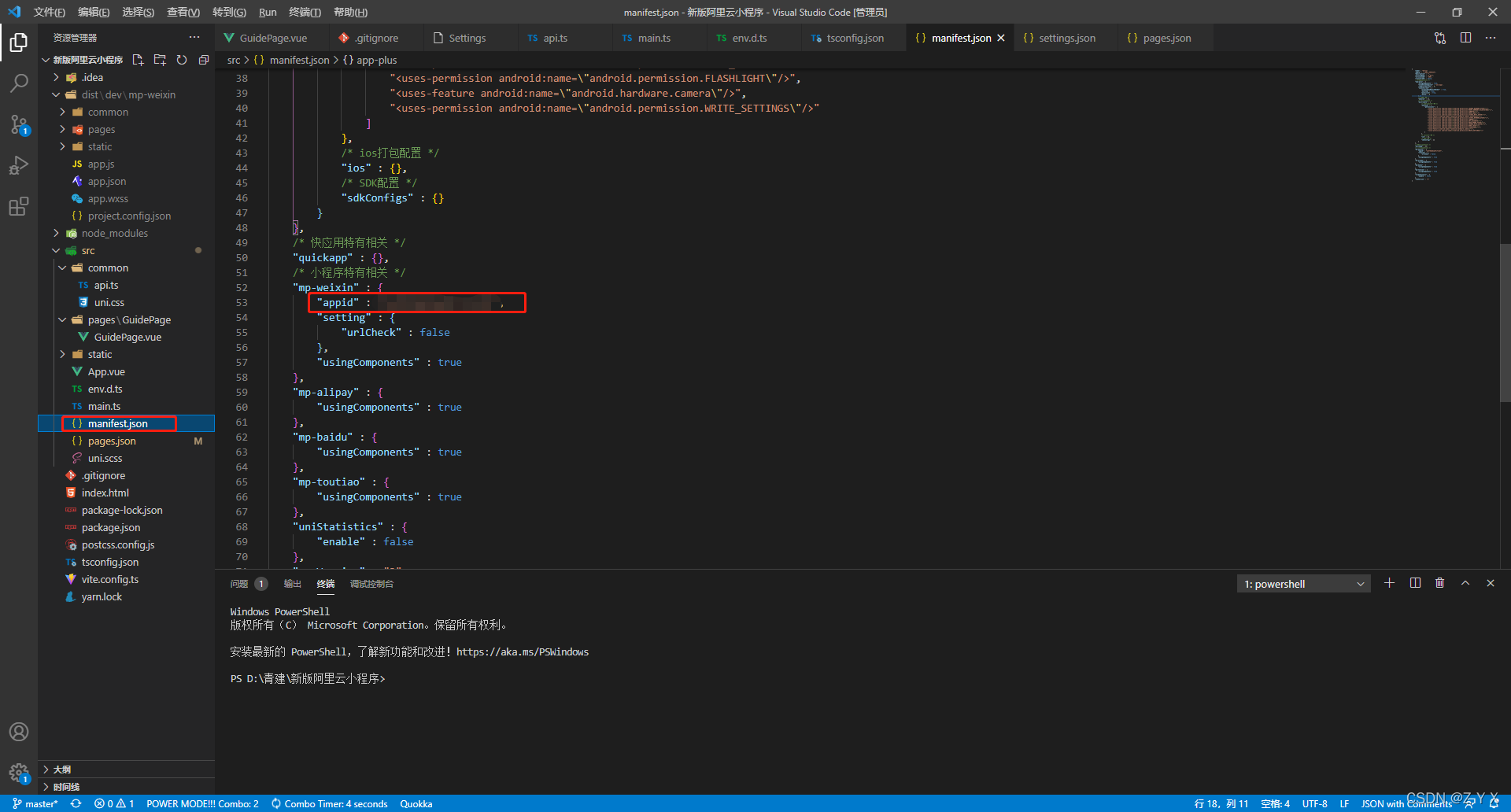
Task: Switch to the pages.json editor tab
Action: click(x=1166, y=38)
